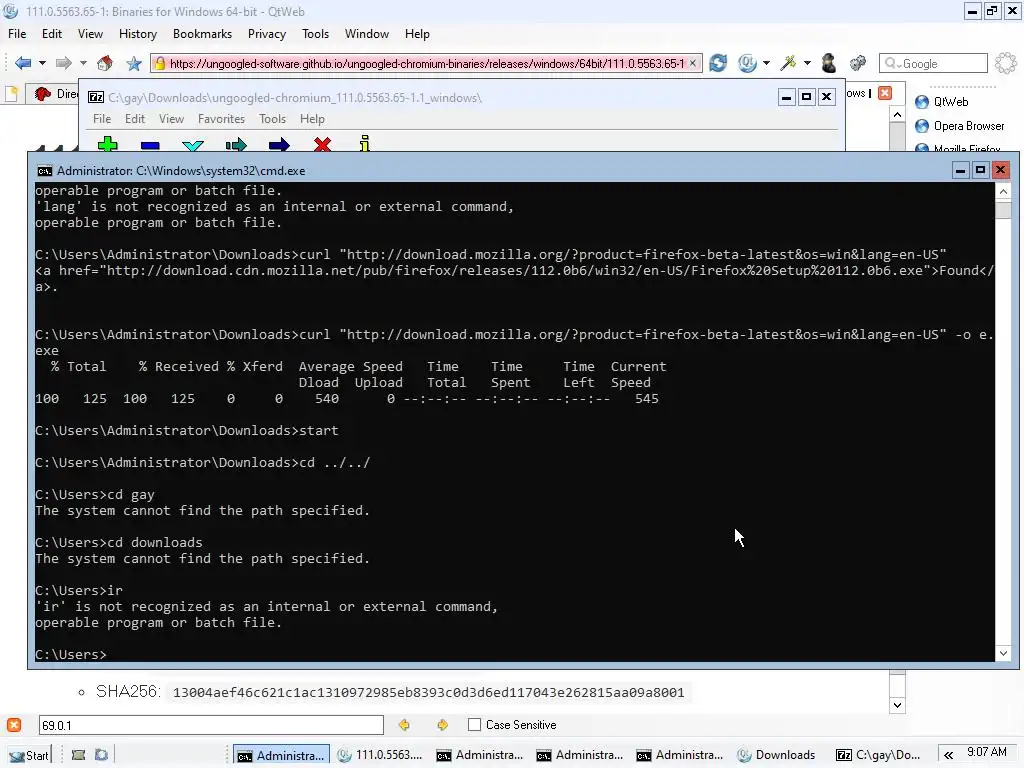Click the 9:07 AM taskbar clock
Viewport: 1024px width, 768px height.
point(987,752)
